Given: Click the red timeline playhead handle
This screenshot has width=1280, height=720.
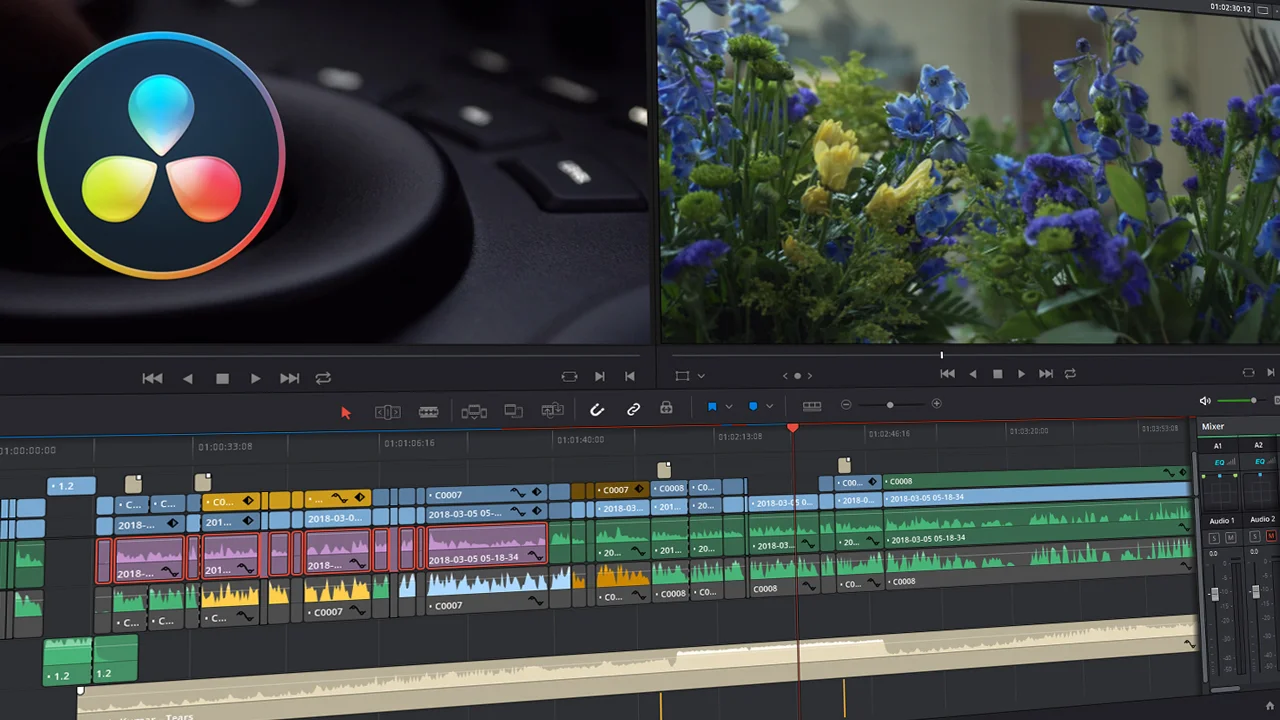Looking at the screenshot, I should pyautogui.click(x=793, y=428).
